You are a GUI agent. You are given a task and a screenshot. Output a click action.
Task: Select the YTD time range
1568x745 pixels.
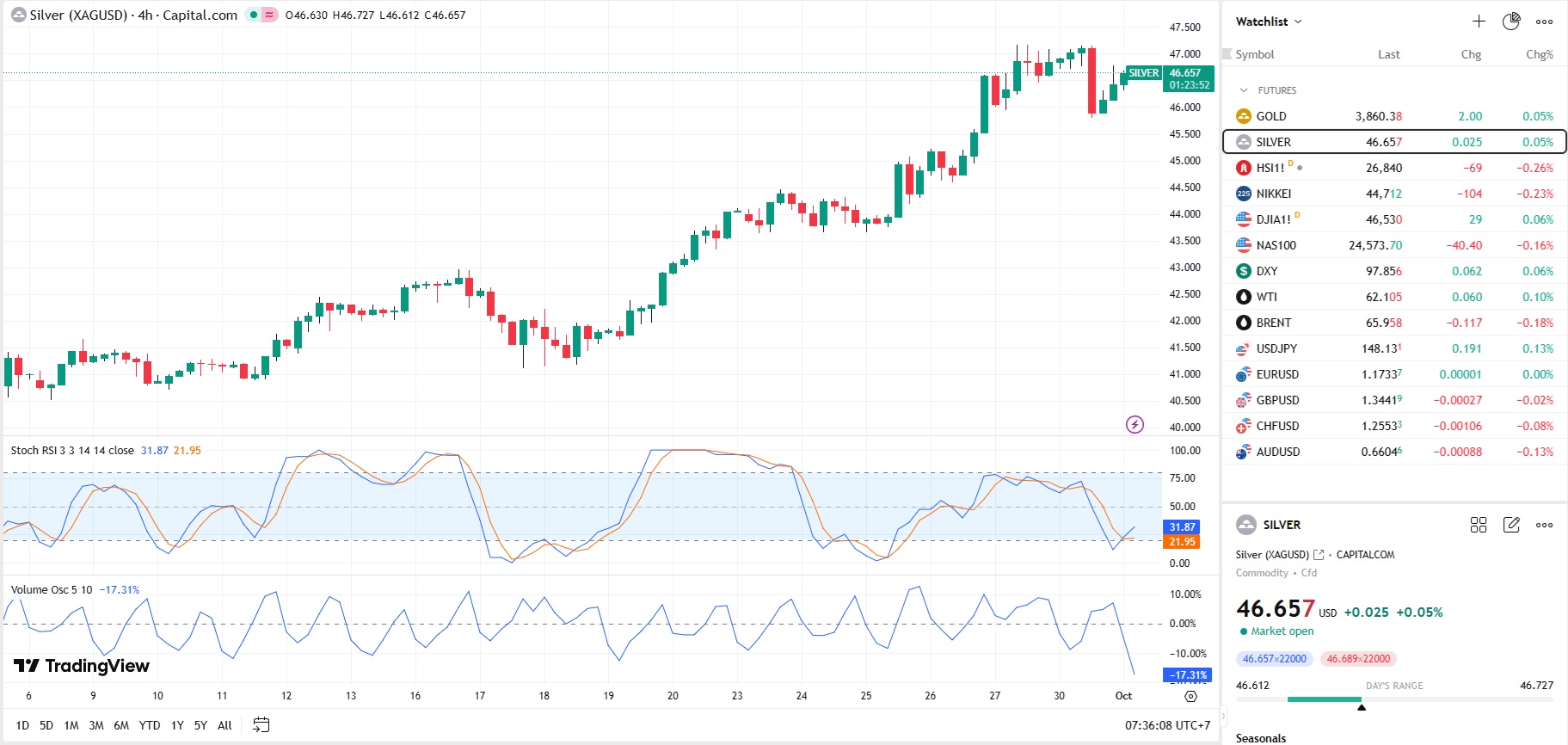[150, 725]
